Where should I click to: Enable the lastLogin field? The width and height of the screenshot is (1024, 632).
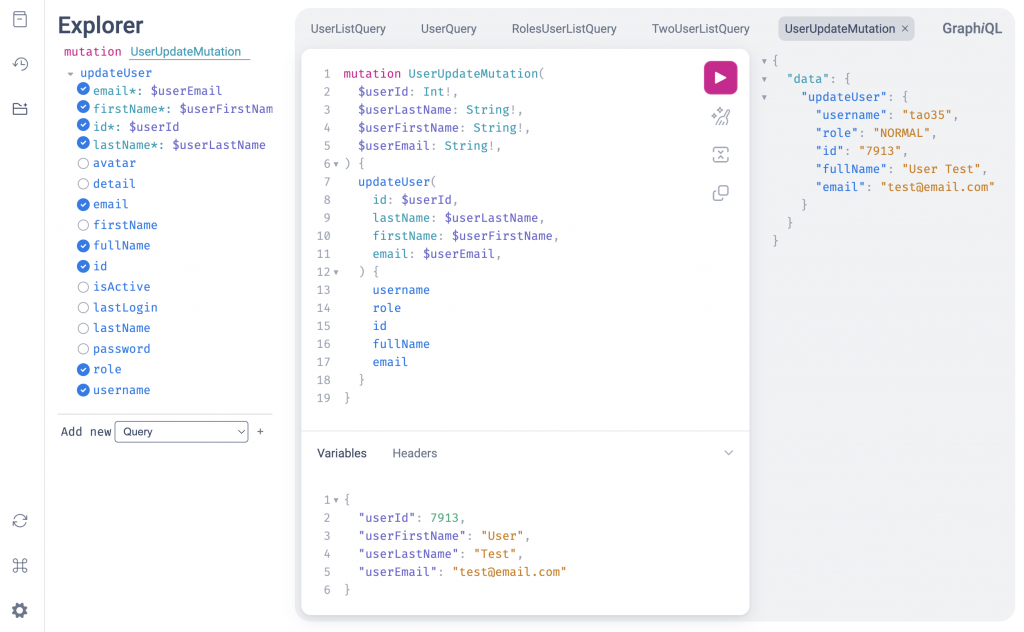click(83, 308)
